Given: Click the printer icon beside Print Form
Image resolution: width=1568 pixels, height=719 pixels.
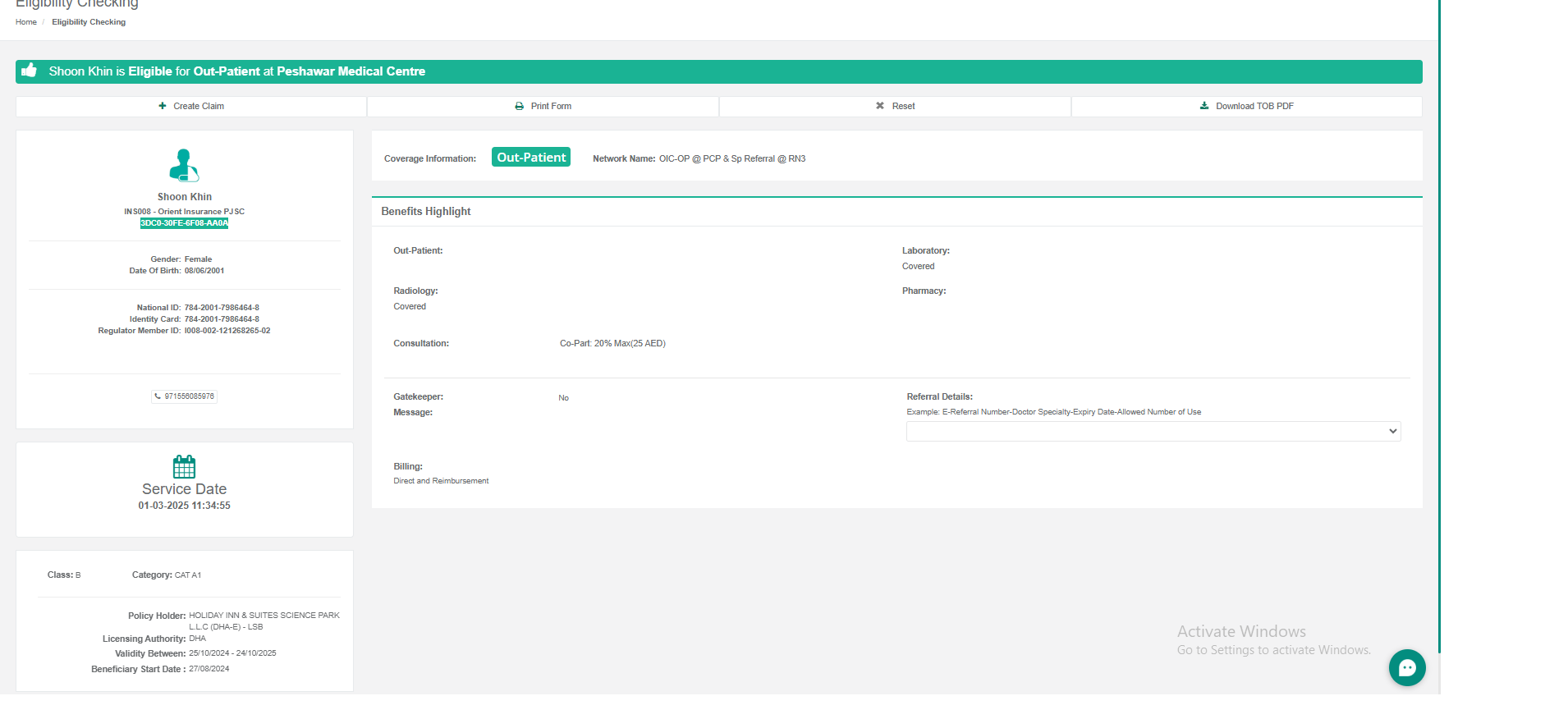Looking at the screenshot, I should coord(519,106).
